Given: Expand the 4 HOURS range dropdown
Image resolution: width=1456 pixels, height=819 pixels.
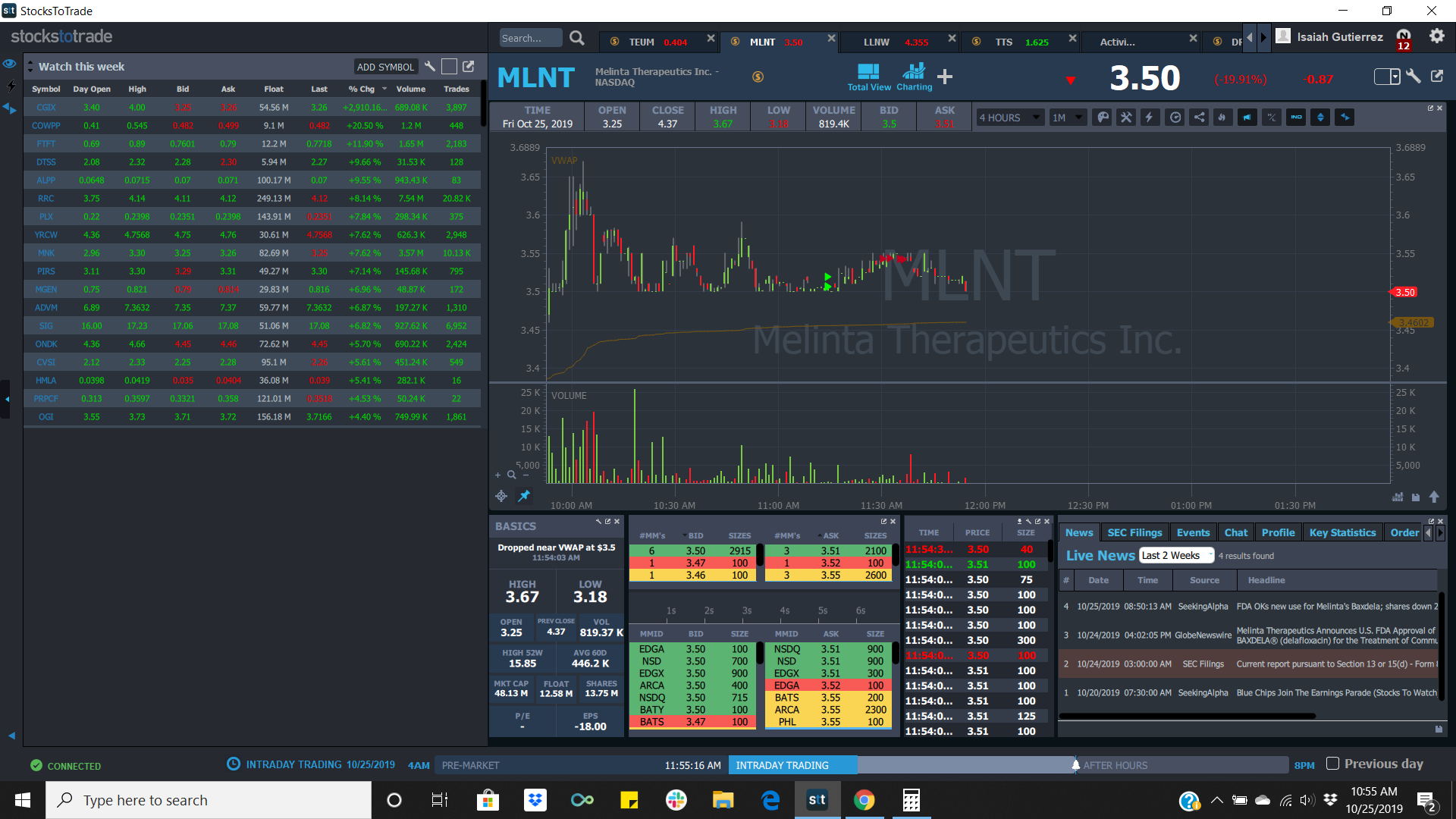Looking at the screenshot, I should tap(1009, 118).
